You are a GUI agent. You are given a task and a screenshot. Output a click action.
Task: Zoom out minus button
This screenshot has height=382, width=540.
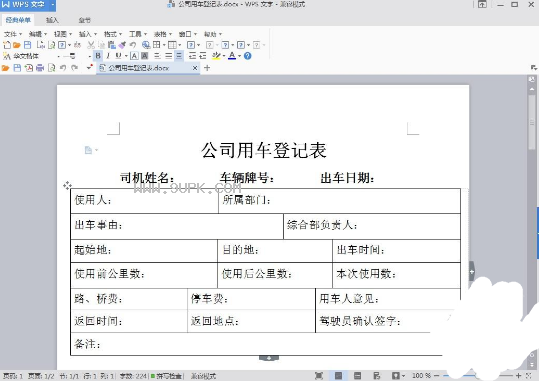pyautogui.click(x=436, y=375)
